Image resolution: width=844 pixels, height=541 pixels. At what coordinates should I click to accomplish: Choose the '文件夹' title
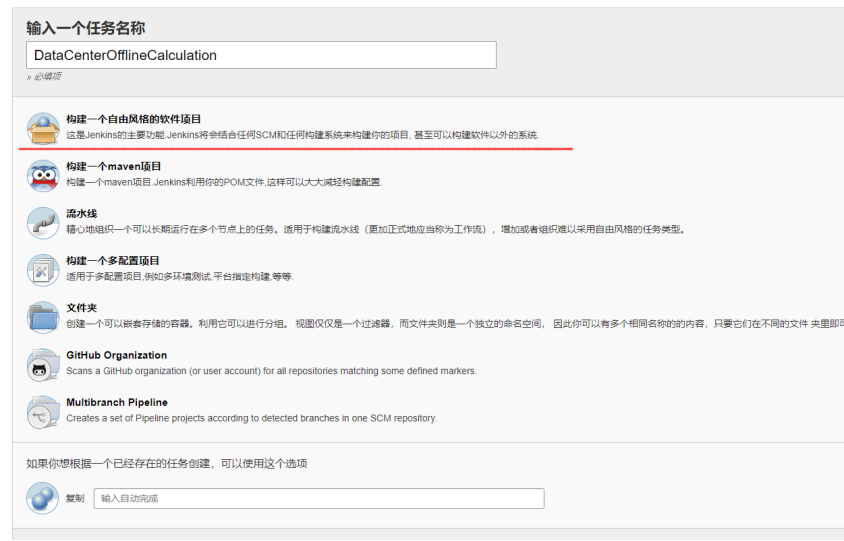coord(82,308)
